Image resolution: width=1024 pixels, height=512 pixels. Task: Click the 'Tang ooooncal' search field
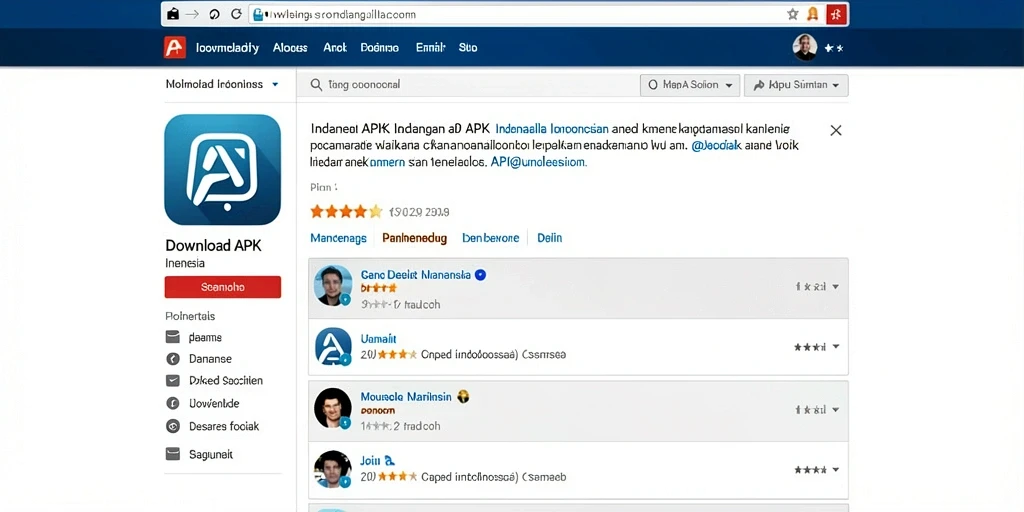467,85
